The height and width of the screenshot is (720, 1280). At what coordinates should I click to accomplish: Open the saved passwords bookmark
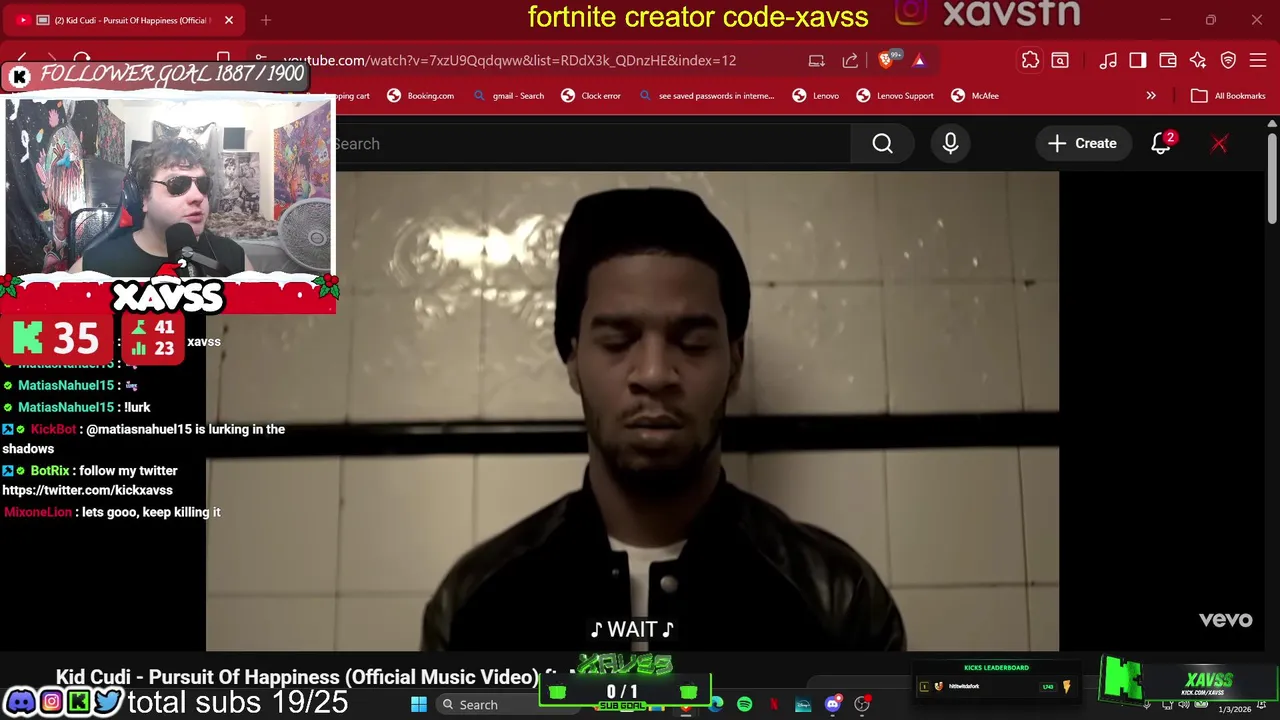click(705, 96)
